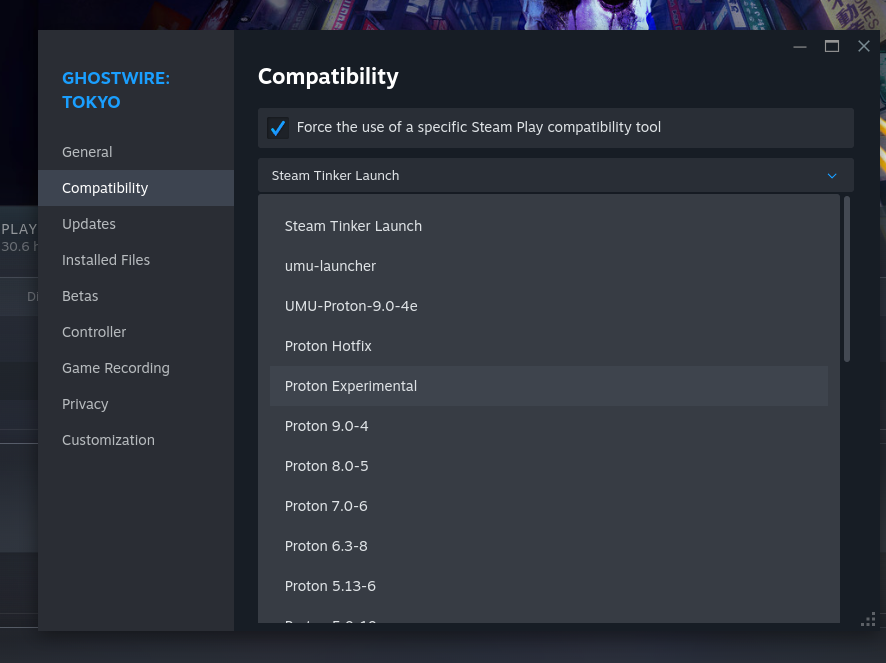Click the GHOSTWIRE: TOKYO title

(x=116, y=90)
